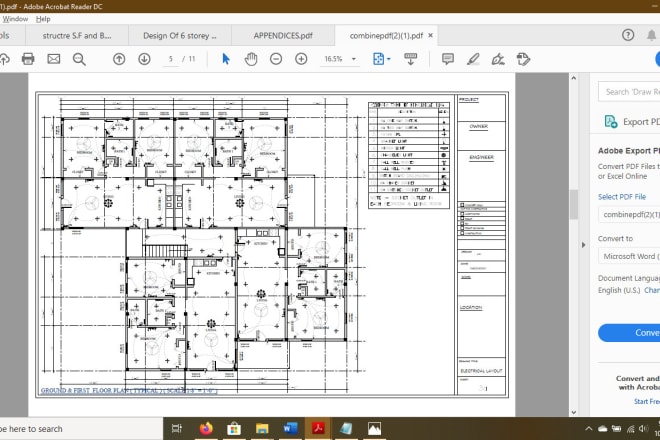Click the fit page view icon

coord(378,59)
